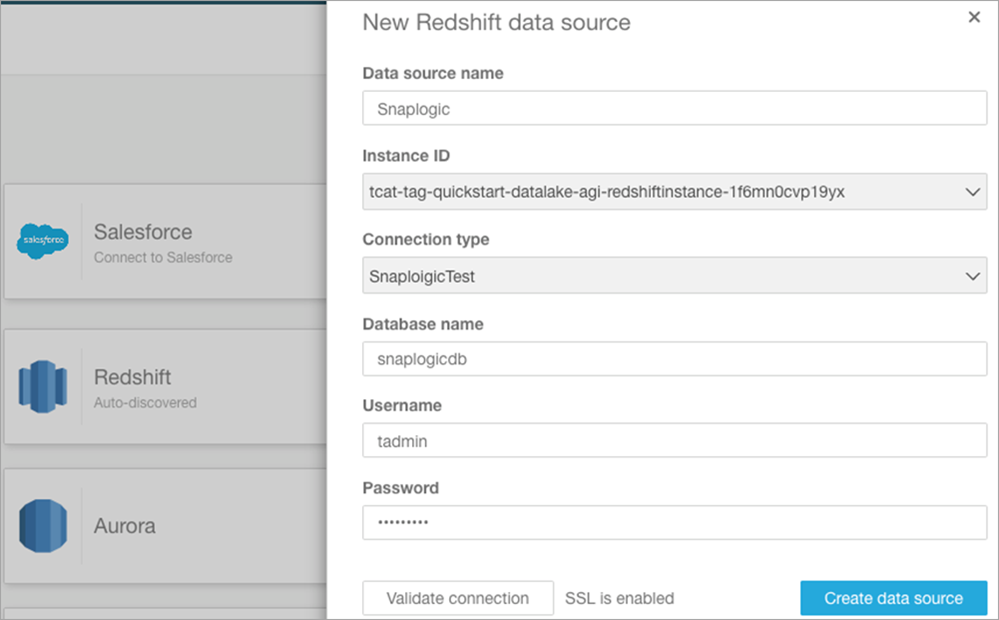Open the Instance ID dropdown
This screenshot has width=999, height=620.
point(674,192)
